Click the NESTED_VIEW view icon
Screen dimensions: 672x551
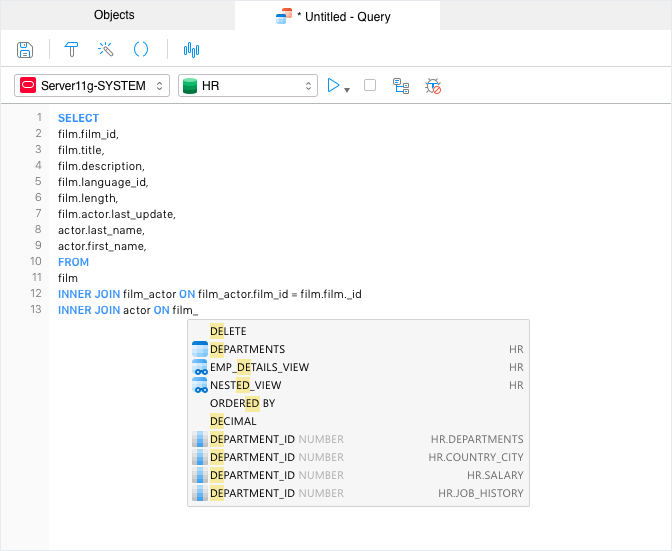200,385
